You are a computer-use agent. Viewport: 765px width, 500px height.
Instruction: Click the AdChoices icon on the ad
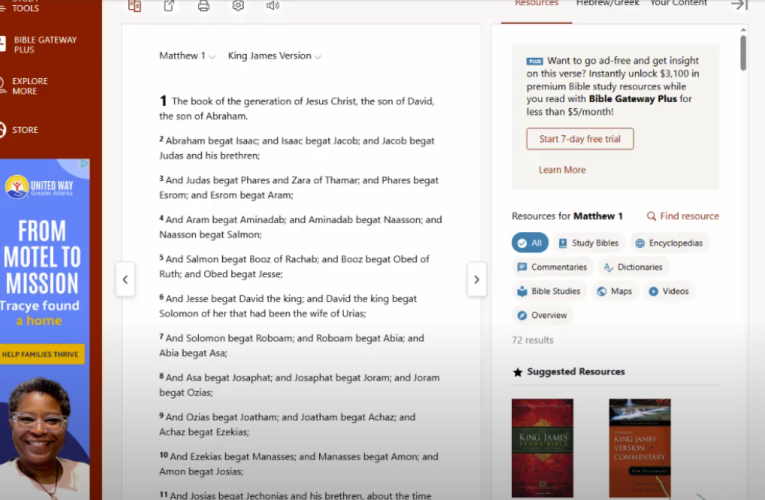[84, 164]
